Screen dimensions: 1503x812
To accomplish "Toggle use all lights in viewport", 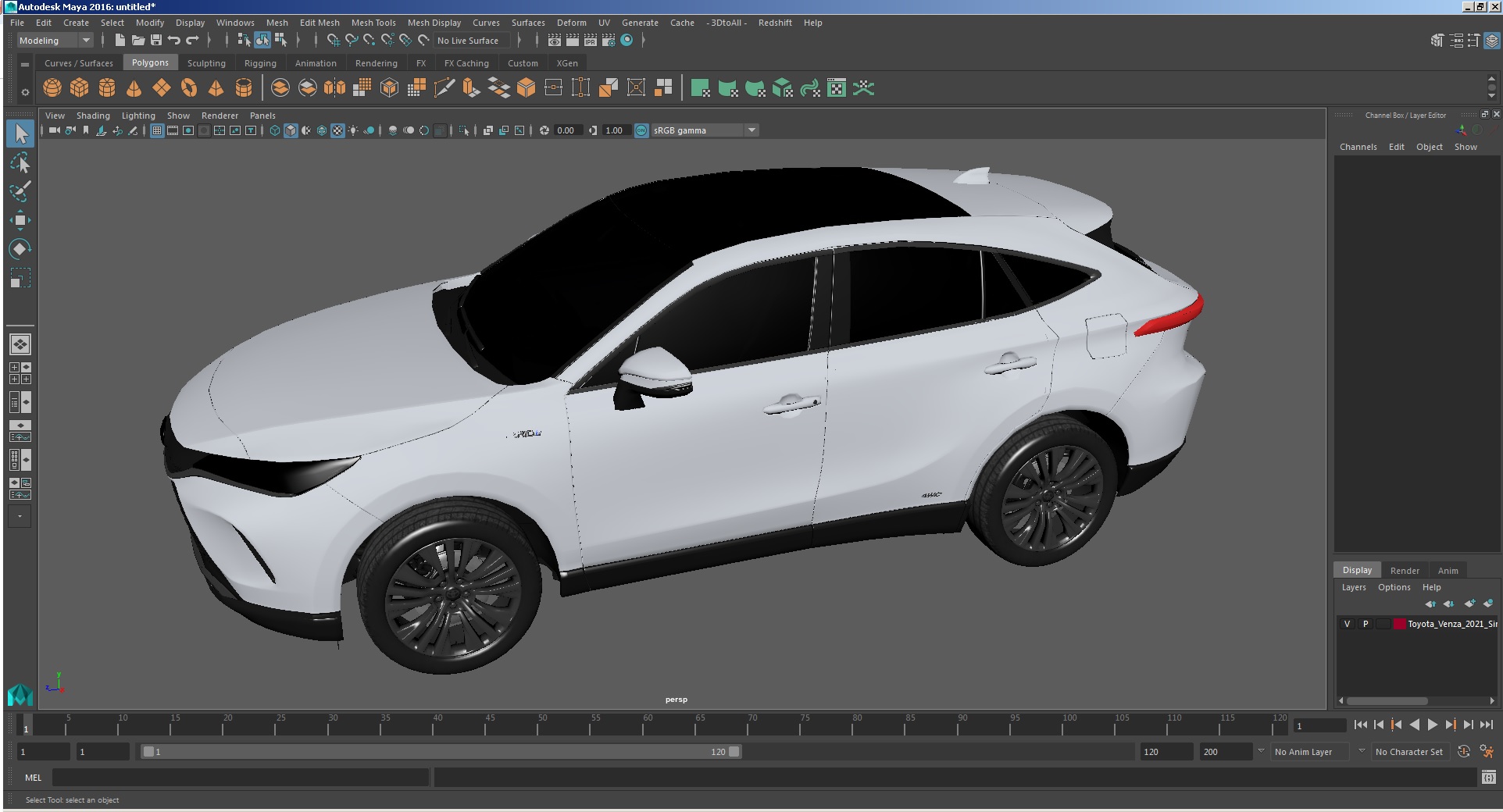I will coord(353,130).
